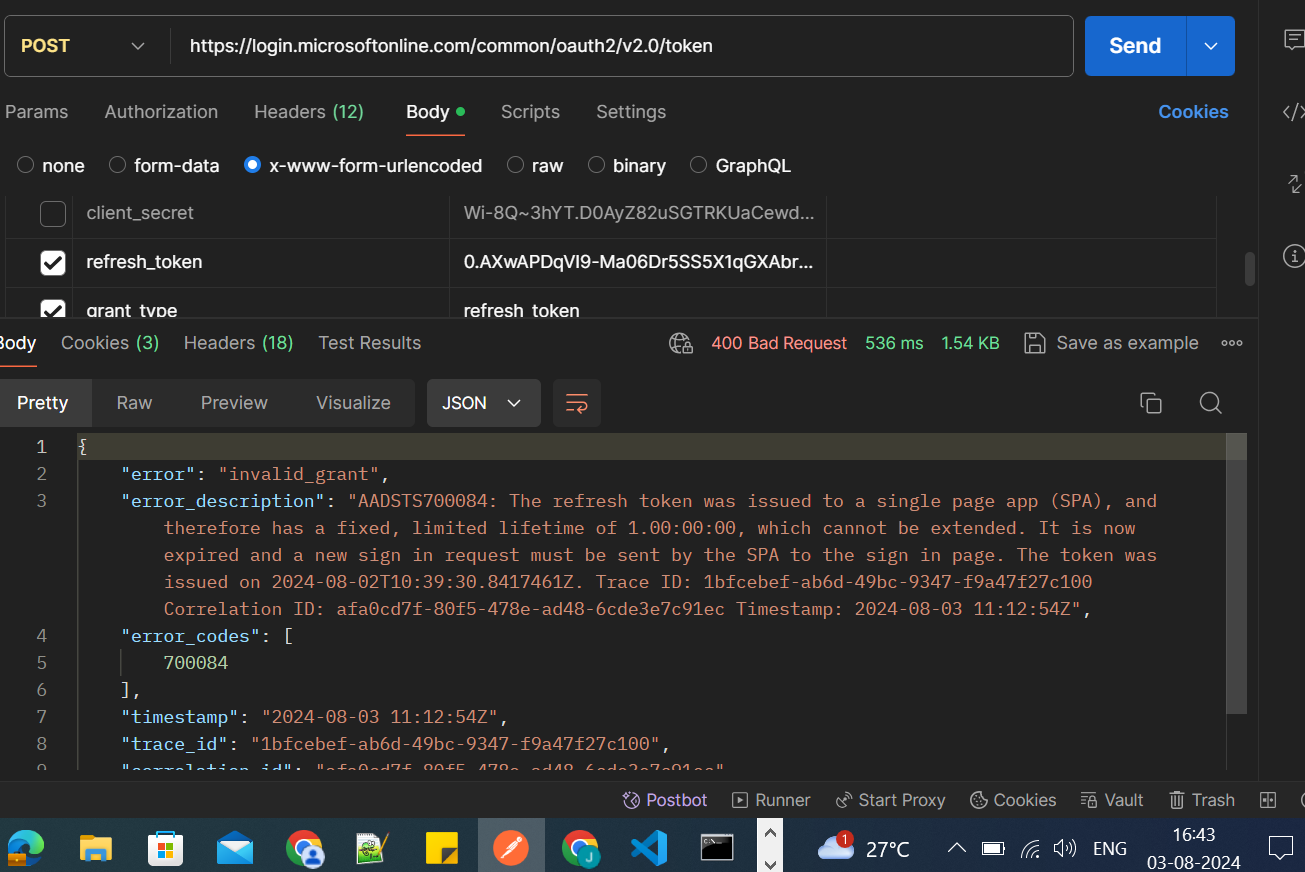Open Runner in the status bar
The height and width of the screenshot is (872, 1305).
pos(771,800)
